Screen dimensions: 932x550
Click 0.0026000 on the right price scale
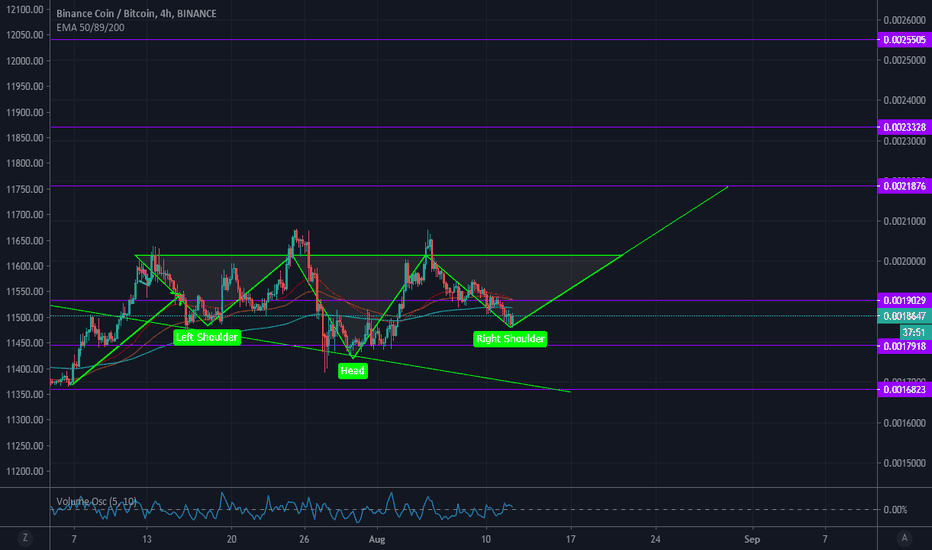(x=904, y=20)
